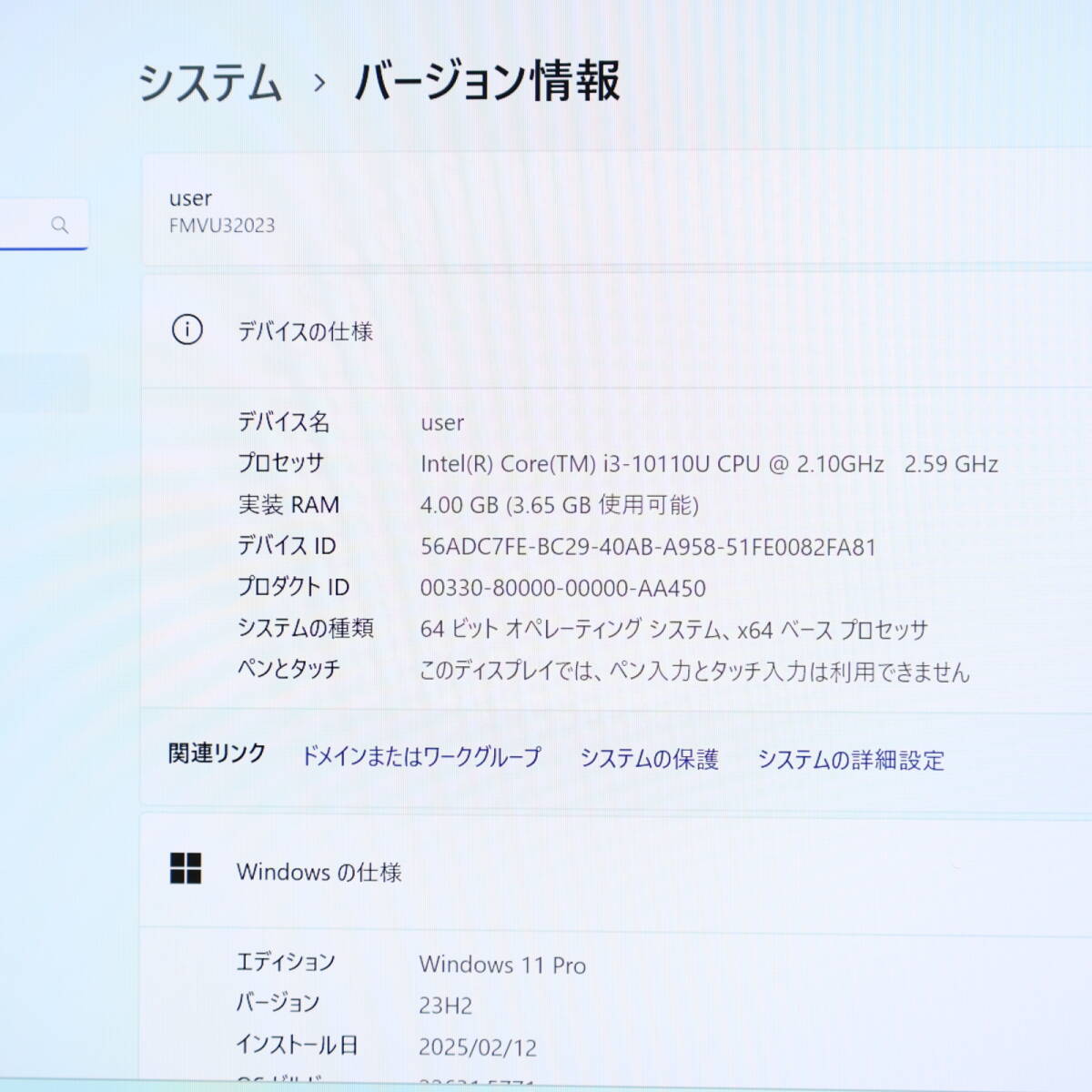Select the RAM value 4.00 GB text
The height and width of the screenshot is (1092, 1092).
559,505
